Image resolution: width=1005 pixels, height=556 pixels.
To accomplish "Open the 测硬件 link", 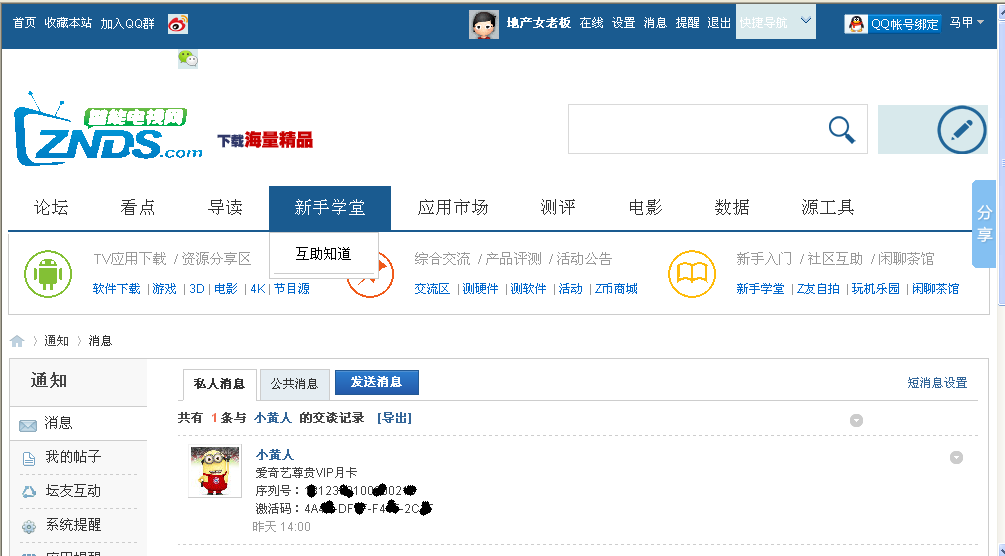I will (481, 289).
